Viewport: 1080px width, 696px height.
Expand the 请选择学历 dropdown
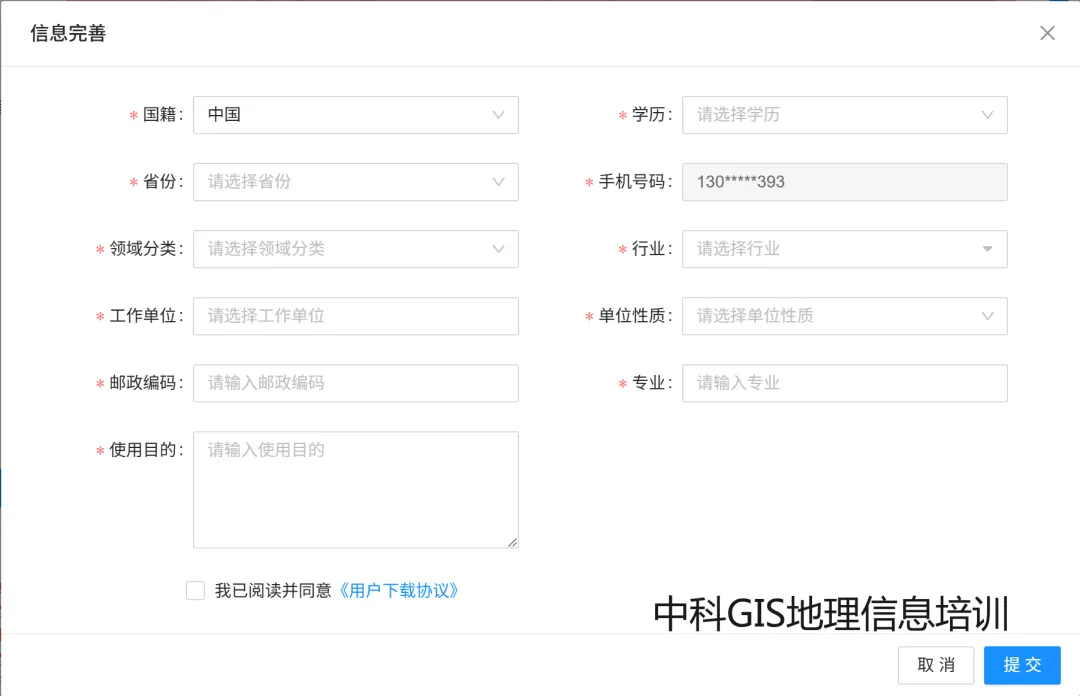pyautogui.click(x=844, y=115)
